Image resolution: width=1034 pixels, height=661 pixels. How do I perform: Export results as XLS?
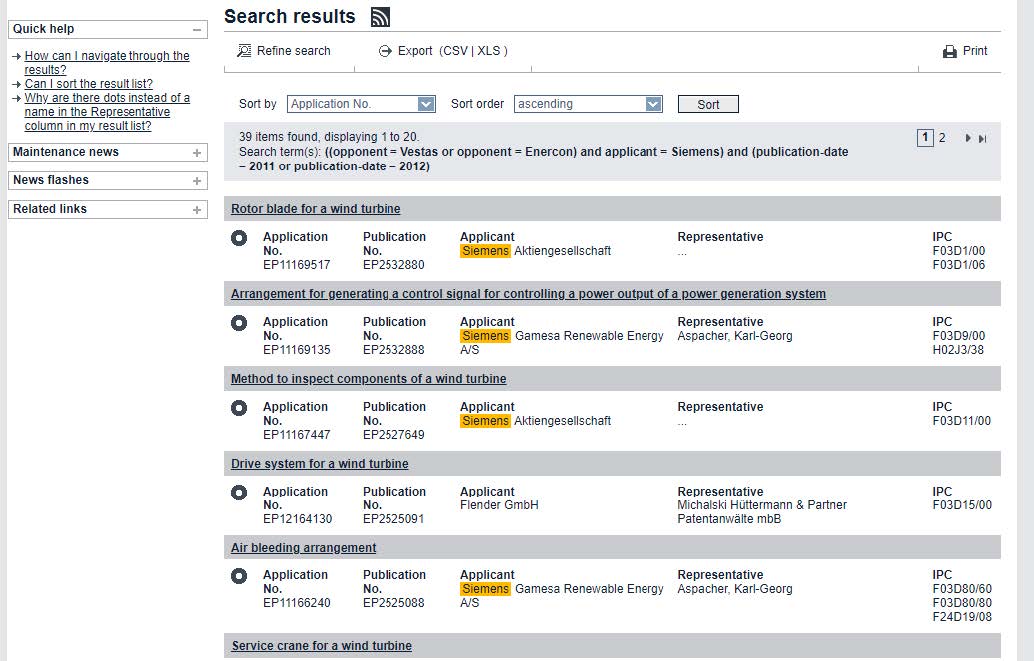(x=489, y=51)
